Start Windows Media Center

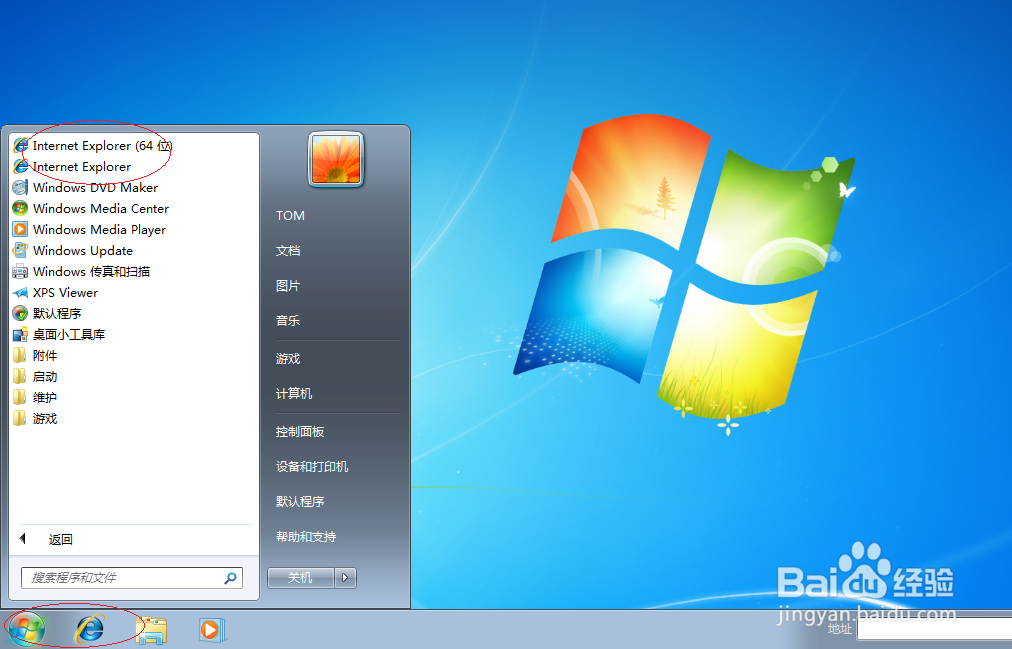[99, 208]
